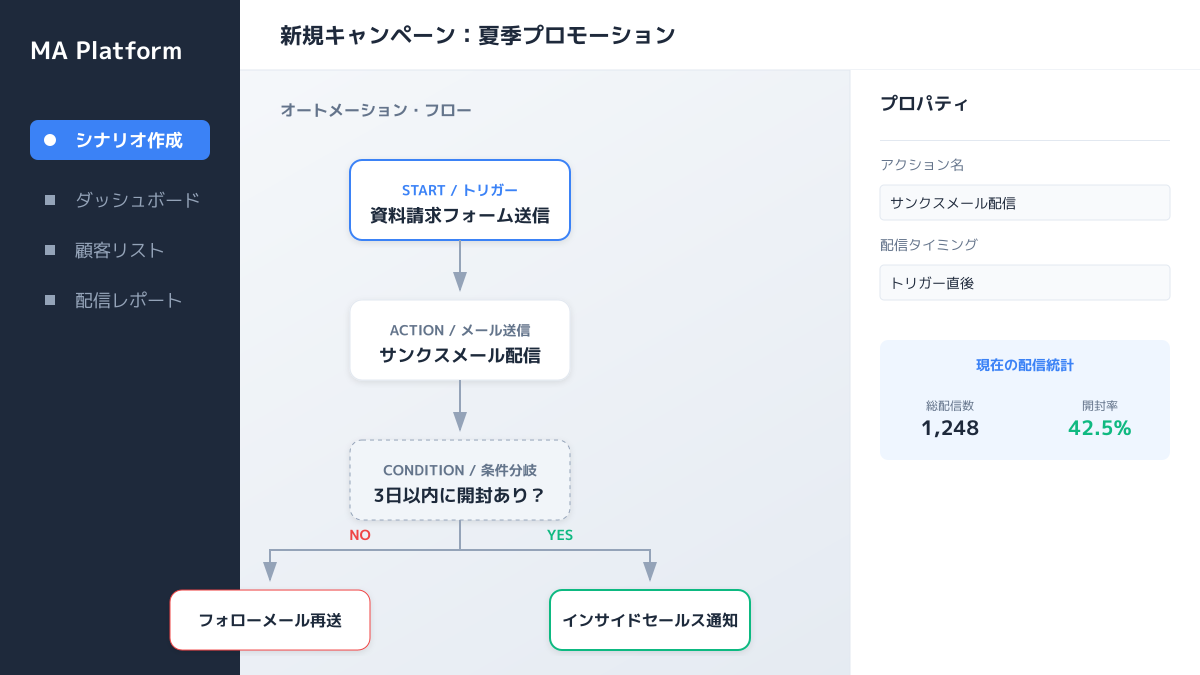The image size is (1200, 675).
Task: Click the NO branch label
Action: [360, 535]
